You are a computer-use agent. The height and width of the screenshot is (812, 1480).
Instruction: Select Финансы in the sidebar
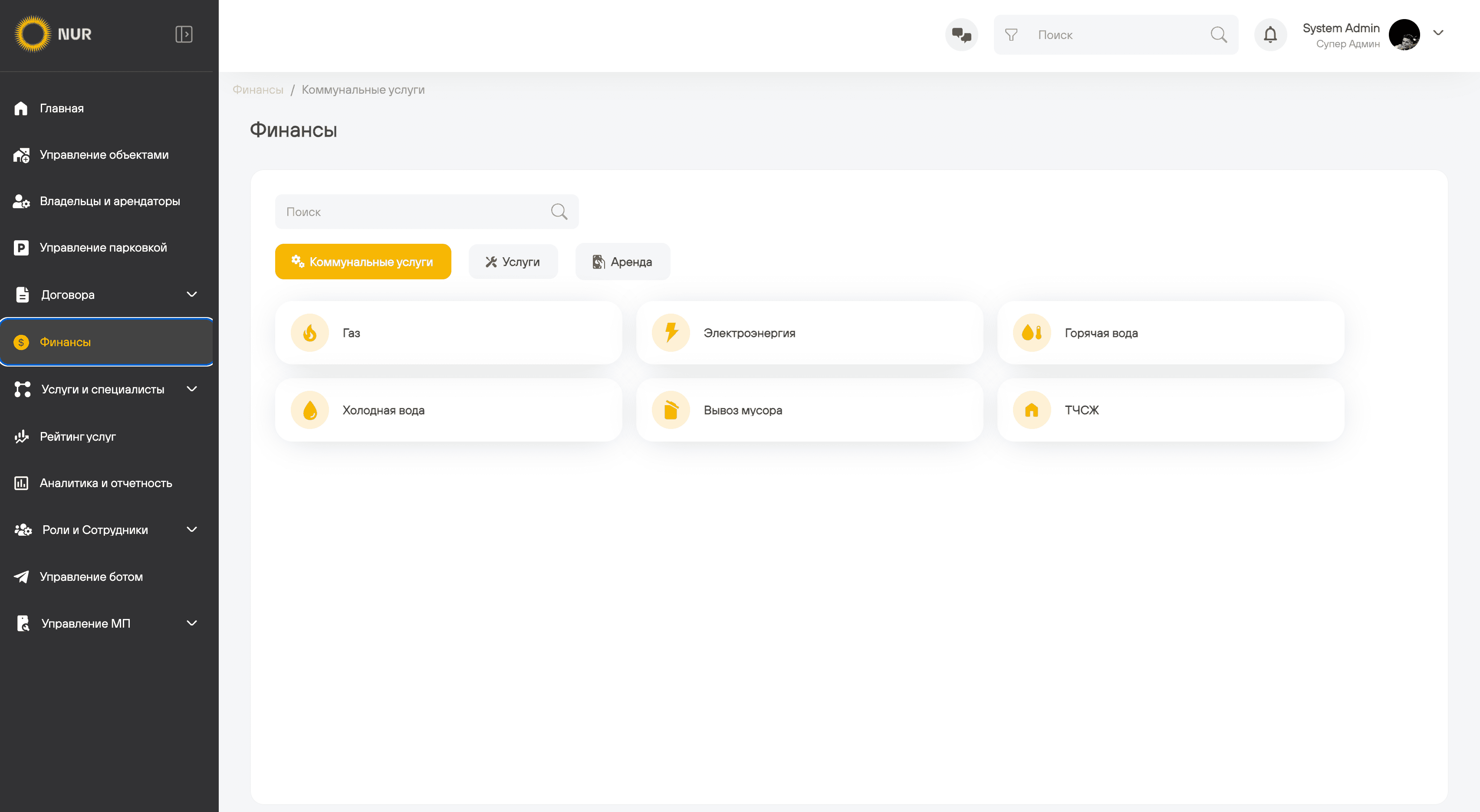coord(106,342)
